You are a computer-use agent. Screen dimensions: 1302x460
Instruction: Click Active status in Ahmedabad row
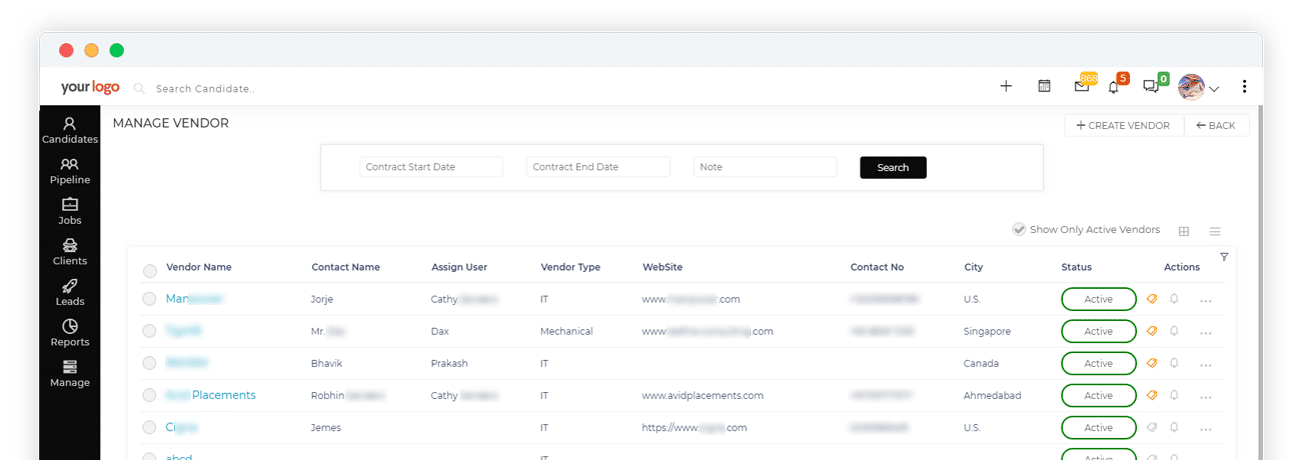[x=1098, y=395]
